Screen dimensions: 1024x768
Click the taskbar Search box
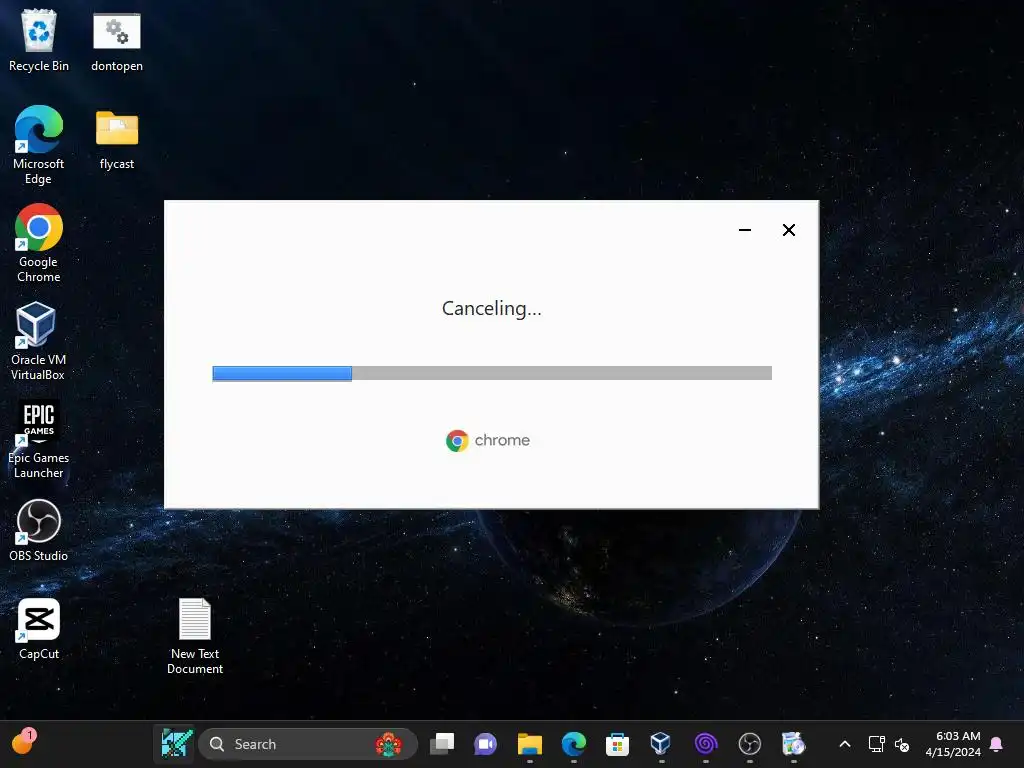308,744
